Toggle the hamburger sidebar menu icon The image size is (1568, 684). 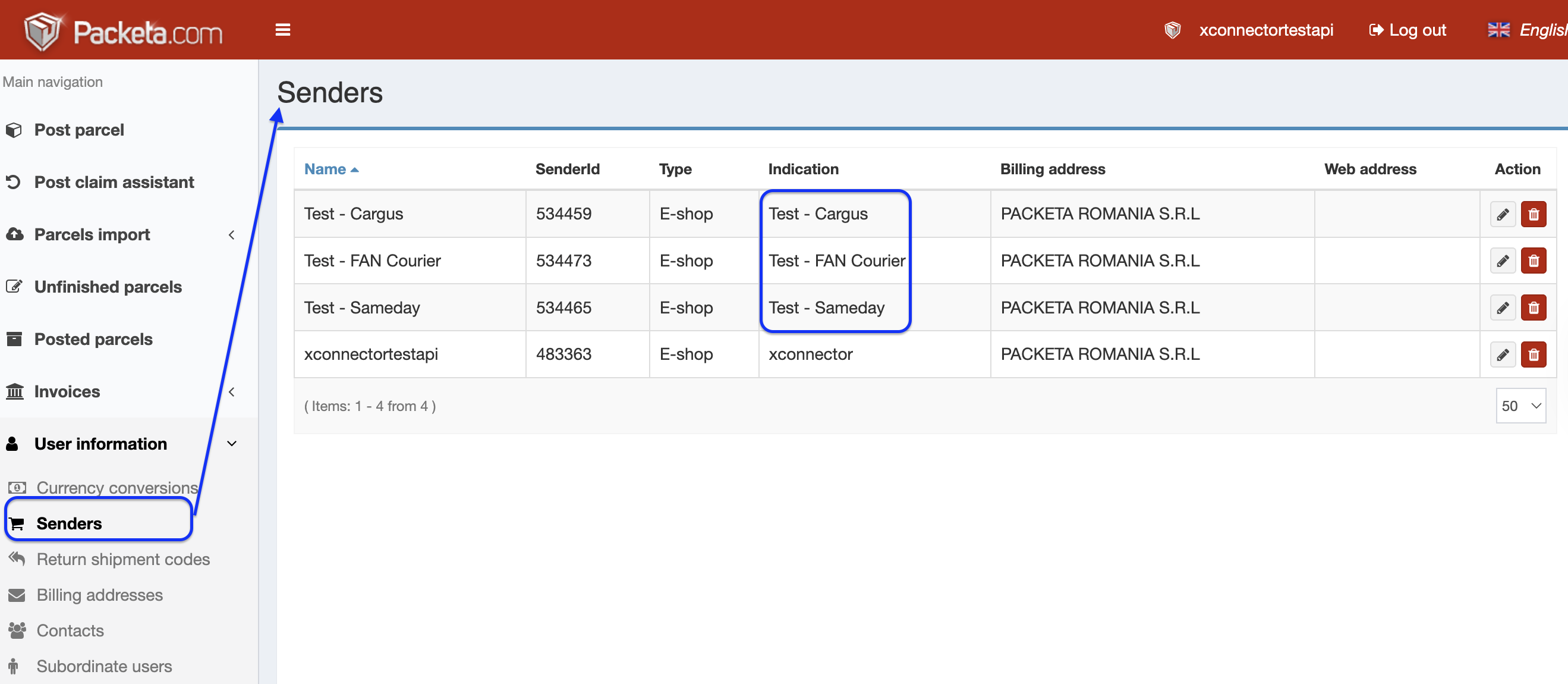point(282,30)
